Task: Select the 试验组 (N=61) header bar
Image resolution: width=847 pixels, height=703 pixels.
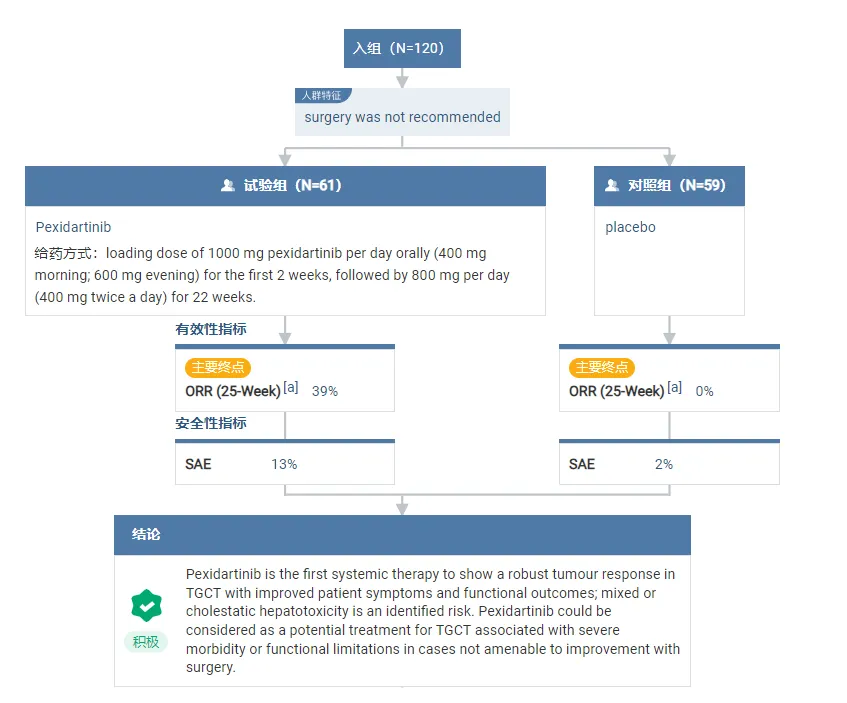Action: pos(285,186)
